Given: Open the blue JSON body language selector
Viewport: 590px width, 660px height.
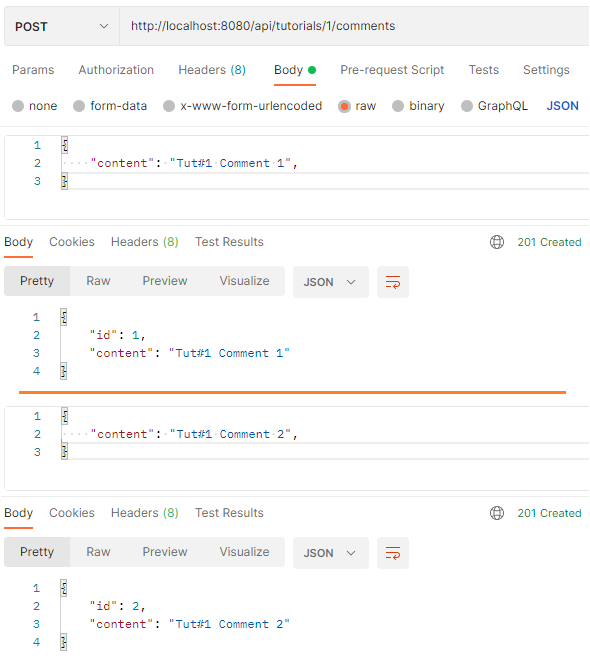Looking at the screenshot, I should pyautogui.click(x=562, y=106).
